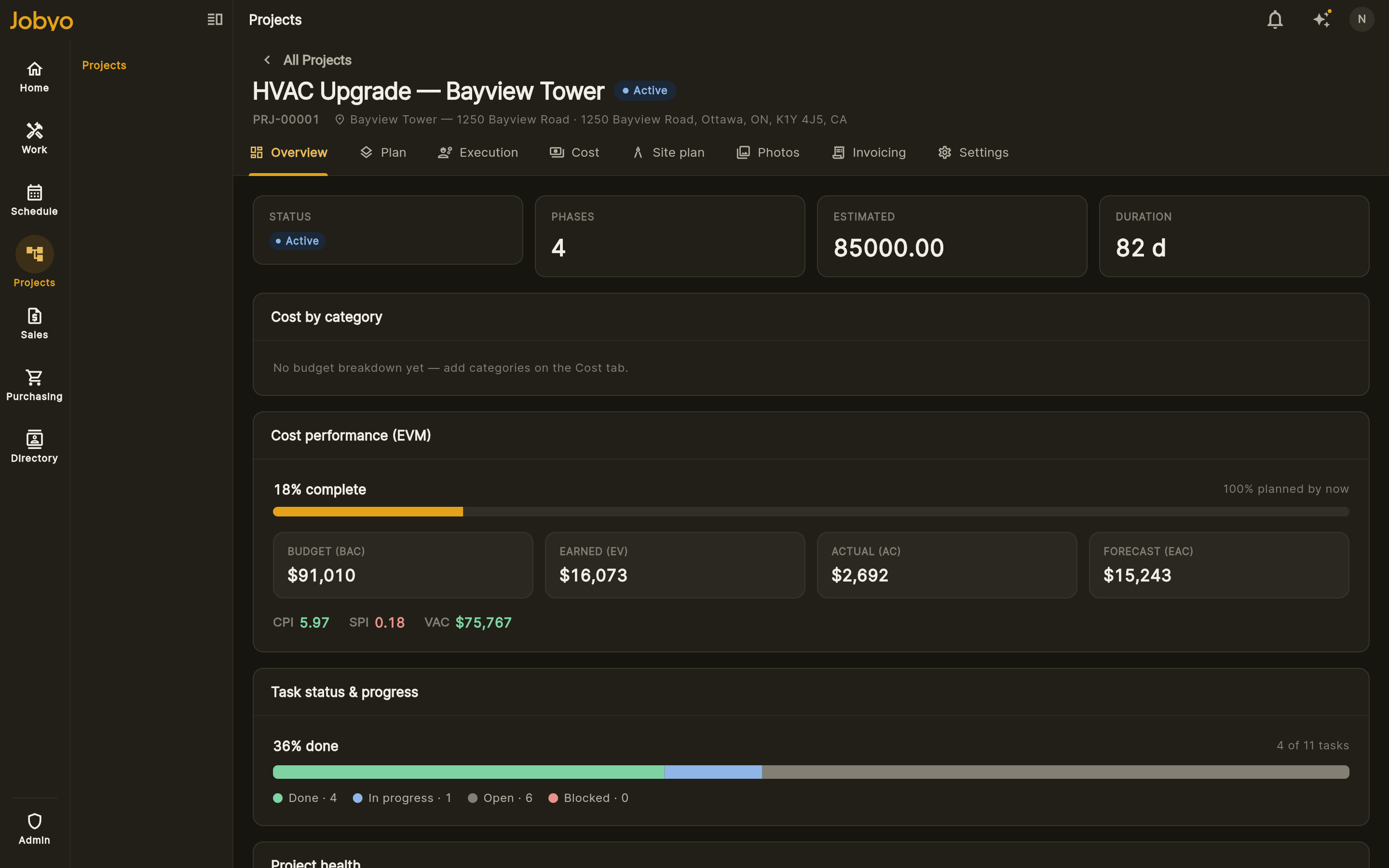Click the location pin icon
The width and height of the screenshot is (1389, 868).
pyautogui.click(x=340, y=120)
